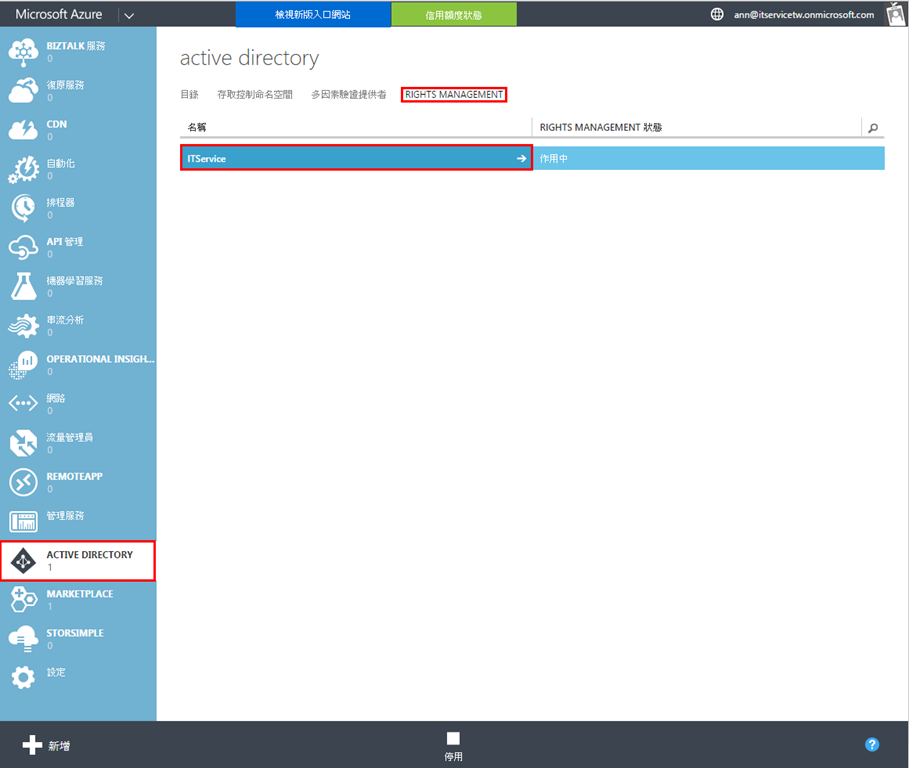Open BizTalk services icon in sidebar
The width and height of the screenshot is (909, 768).
pos(23,52)
